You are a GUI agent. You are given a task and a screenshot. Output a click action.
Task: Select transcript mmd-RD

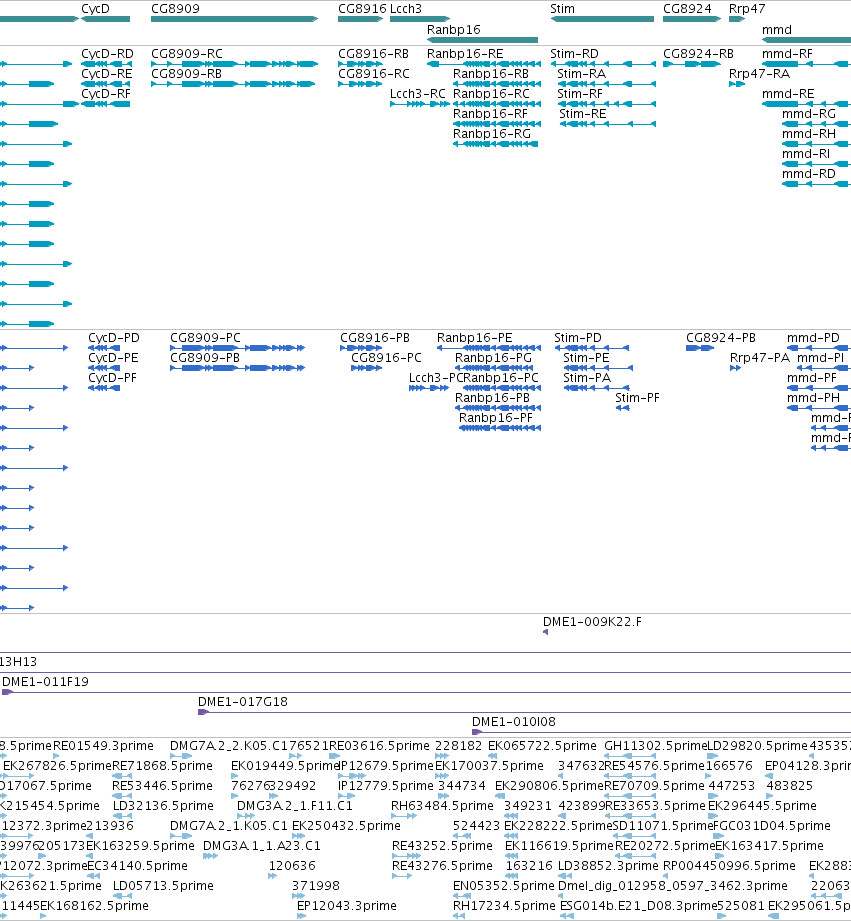(816, 184)
